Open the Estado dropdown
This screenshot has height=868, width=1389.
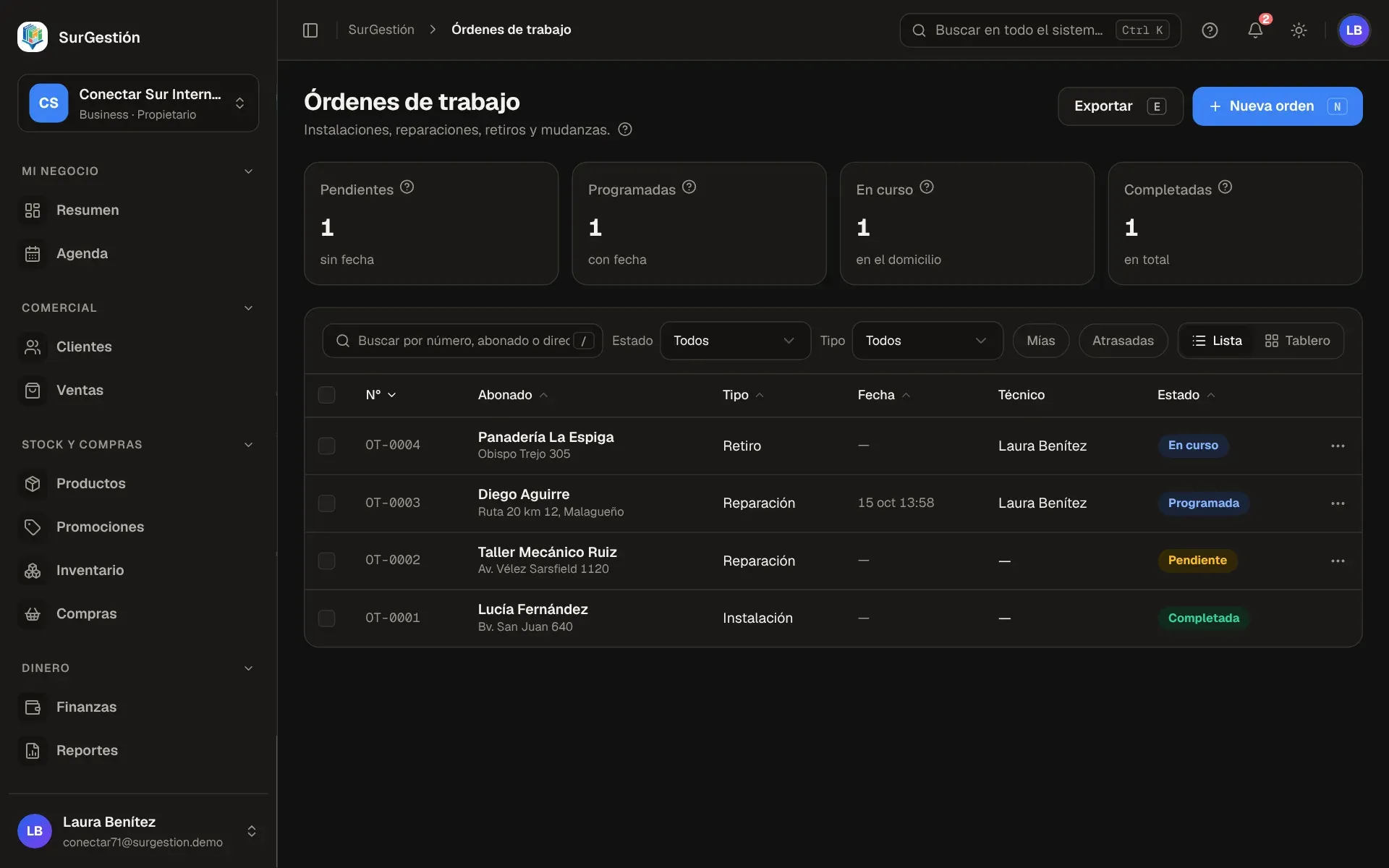coord(734,341)
